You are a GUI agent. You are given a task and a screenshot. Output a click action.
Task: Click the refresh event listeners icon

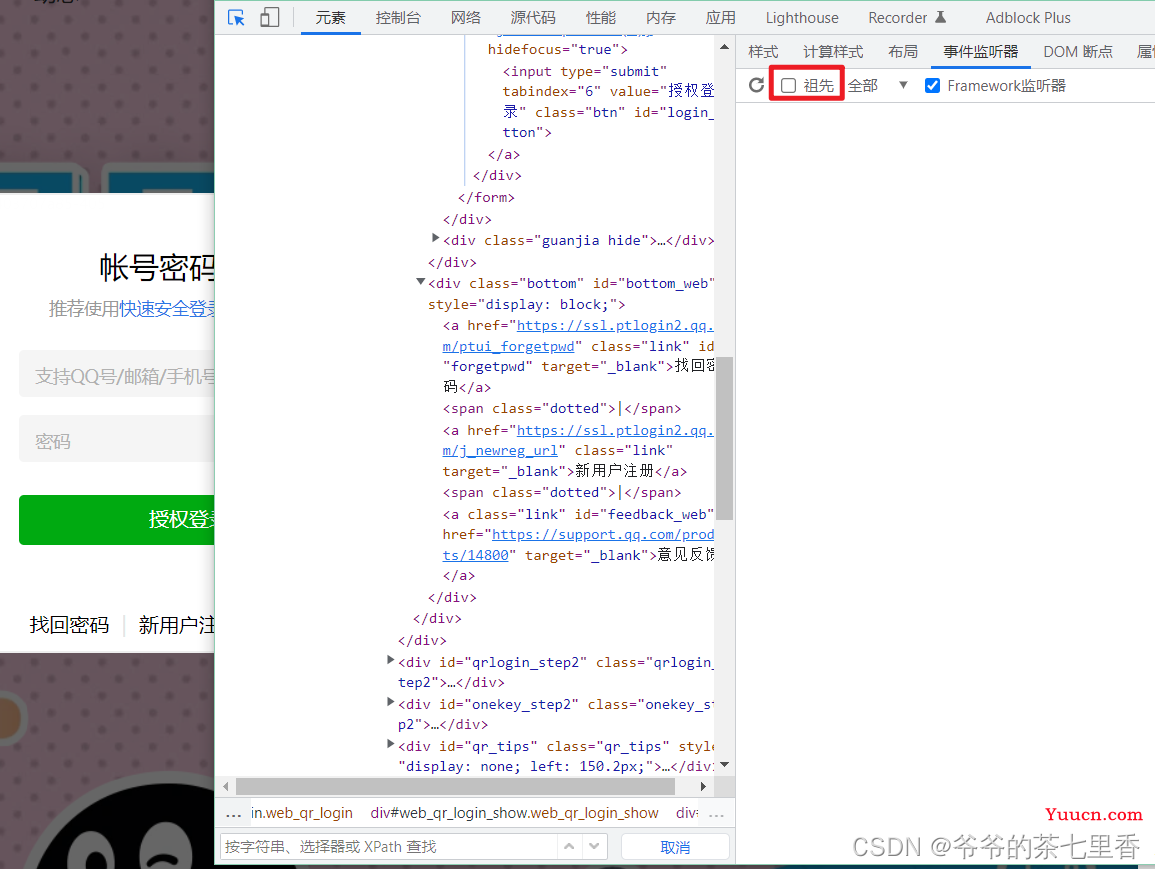pyautogui.click(x=756, y=85)
